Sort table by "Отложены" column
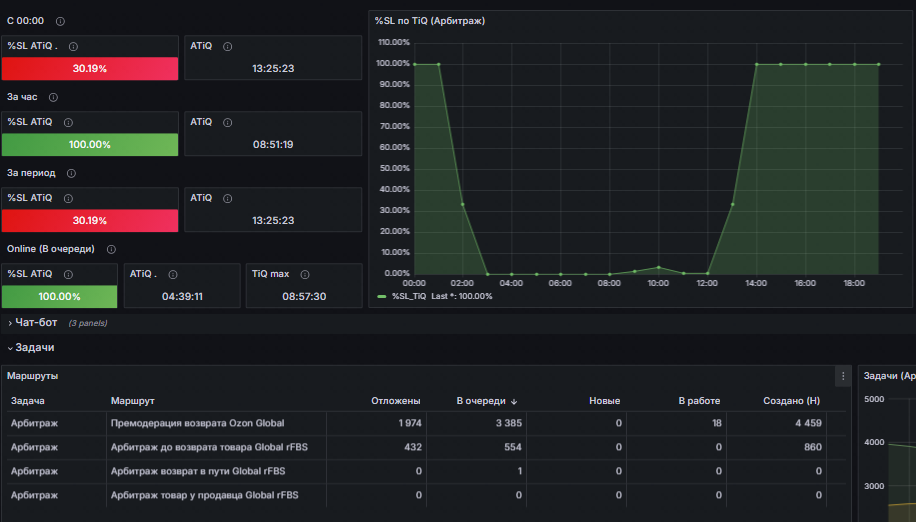Viewport: 916px width, 522px height. point(395,401)
